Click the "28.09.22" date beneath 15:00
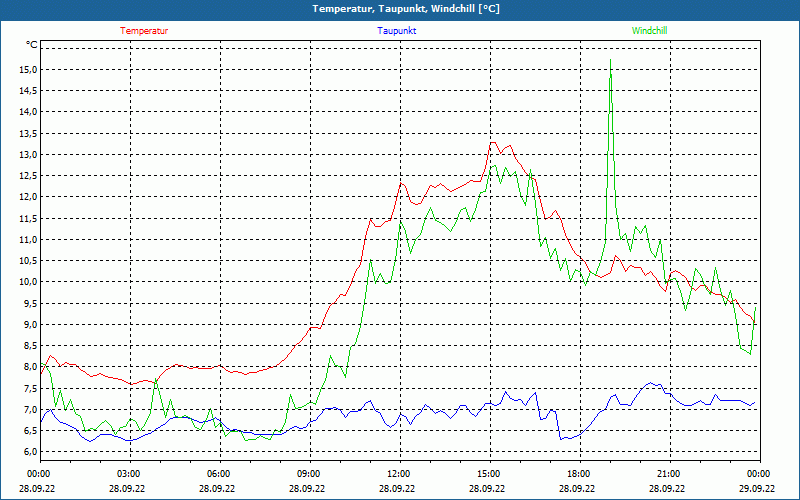 [x=487, y=488]
